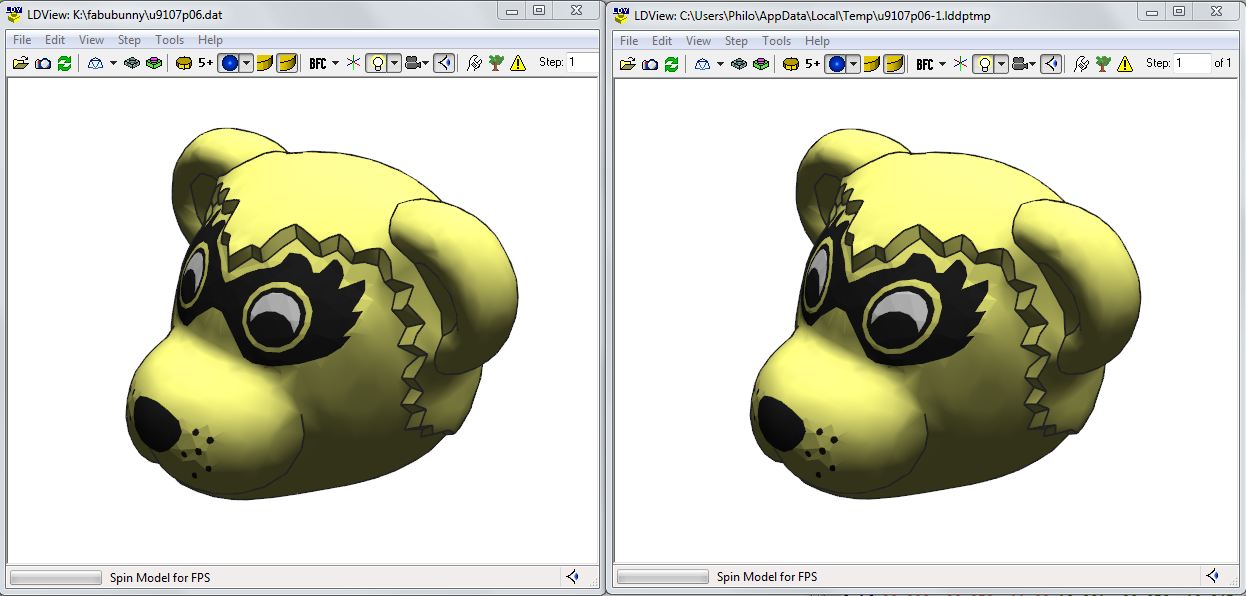1246x596 pixels.
Task: Click progress bar in right window status bar
Action: coord(662,577)
